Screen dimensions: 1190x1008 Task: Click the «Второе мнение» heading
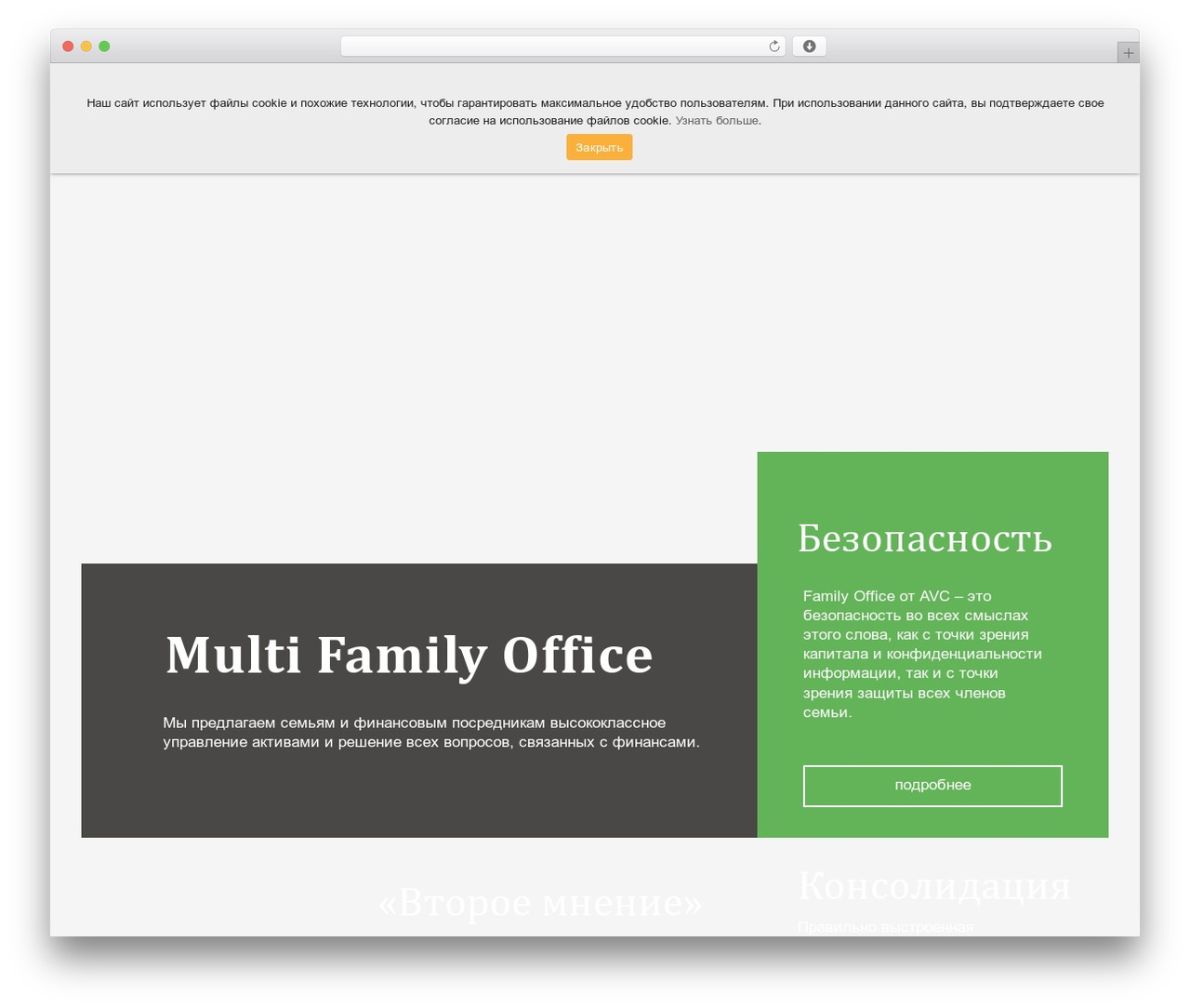coord(540,903)
